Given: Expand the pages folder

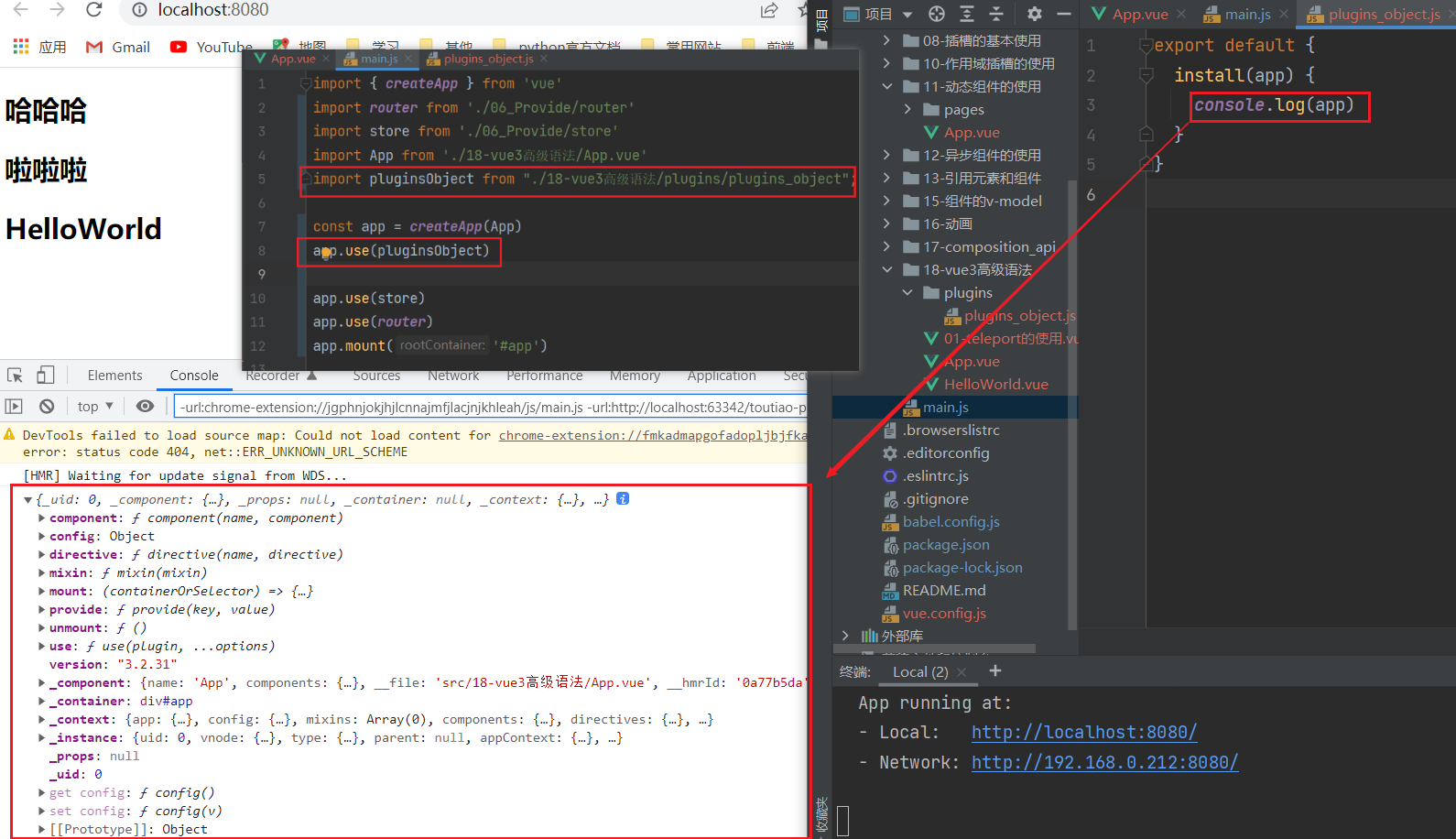Looking at the screenshot, I should coord(907,109).
